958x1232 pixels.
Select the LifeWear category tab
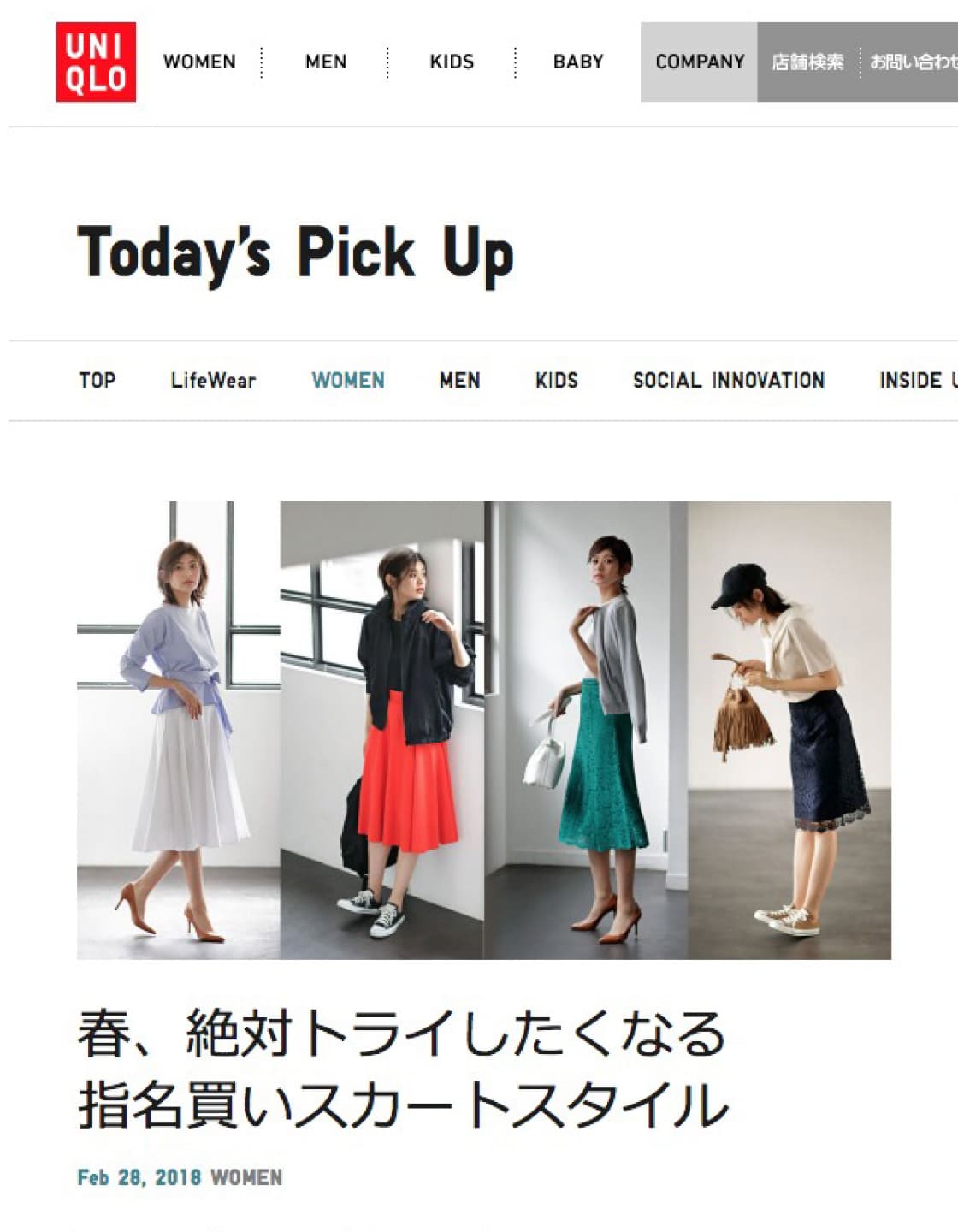click(x=213, y=381)
